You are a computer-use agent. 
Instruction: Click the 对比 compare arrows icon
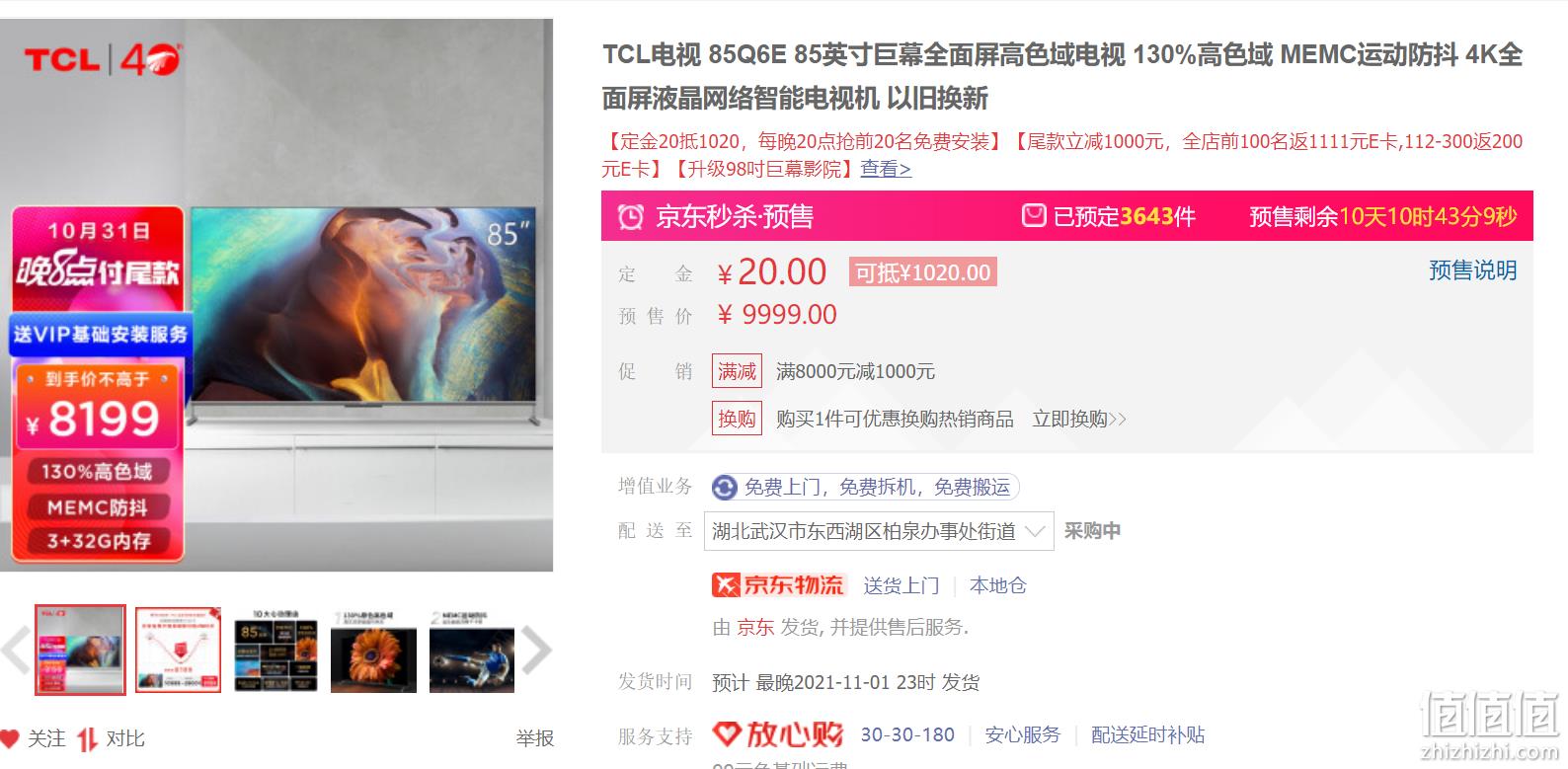(x=87, y=738)
